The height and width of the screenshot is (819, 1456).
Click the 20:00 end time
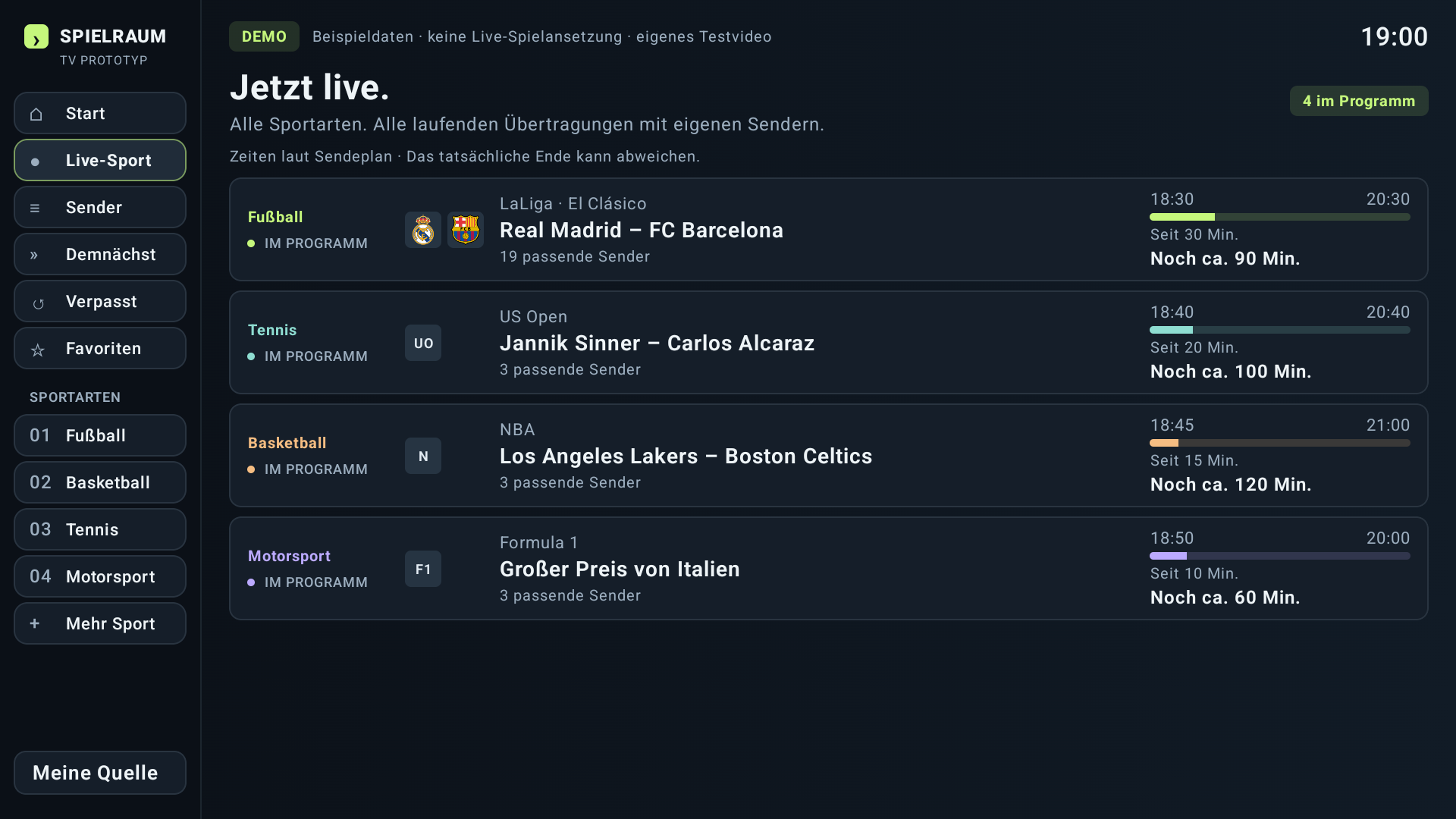(x=1388, y=538)
